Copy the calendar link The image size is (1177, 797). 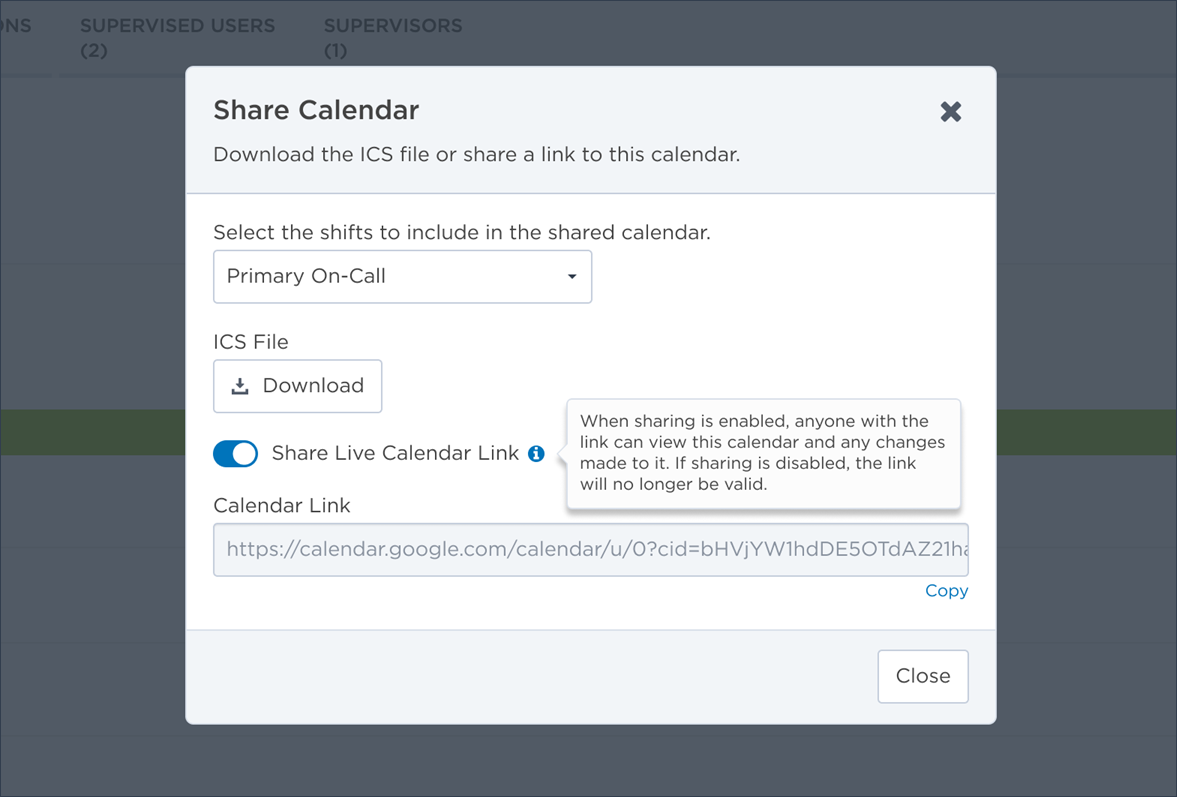(x=946, y=591)
